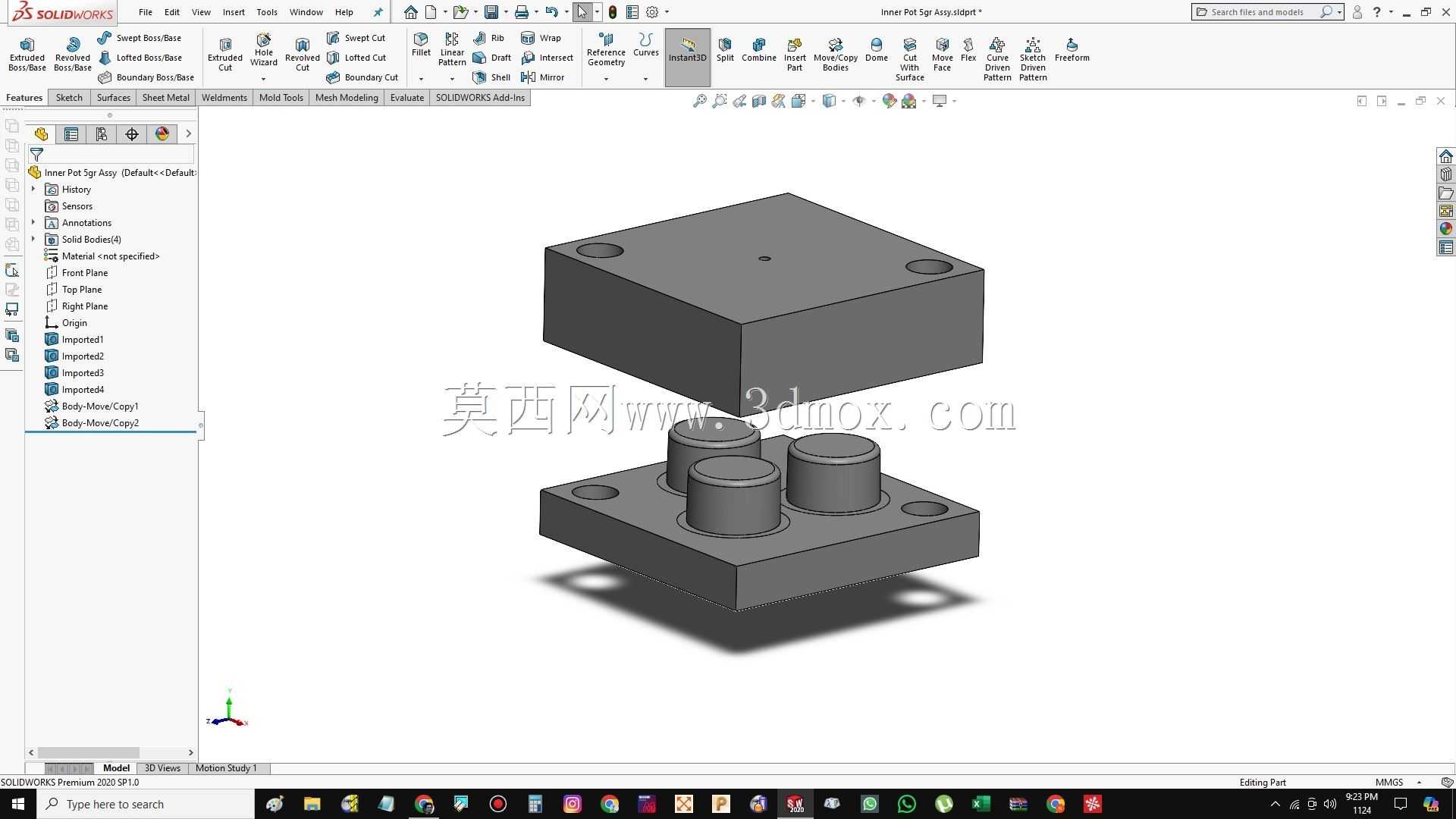Image resolution: width=1456 pixels, height=819 pixels.
Task: Switch to the Sheet Metal tab
Action: coord(166,98)
